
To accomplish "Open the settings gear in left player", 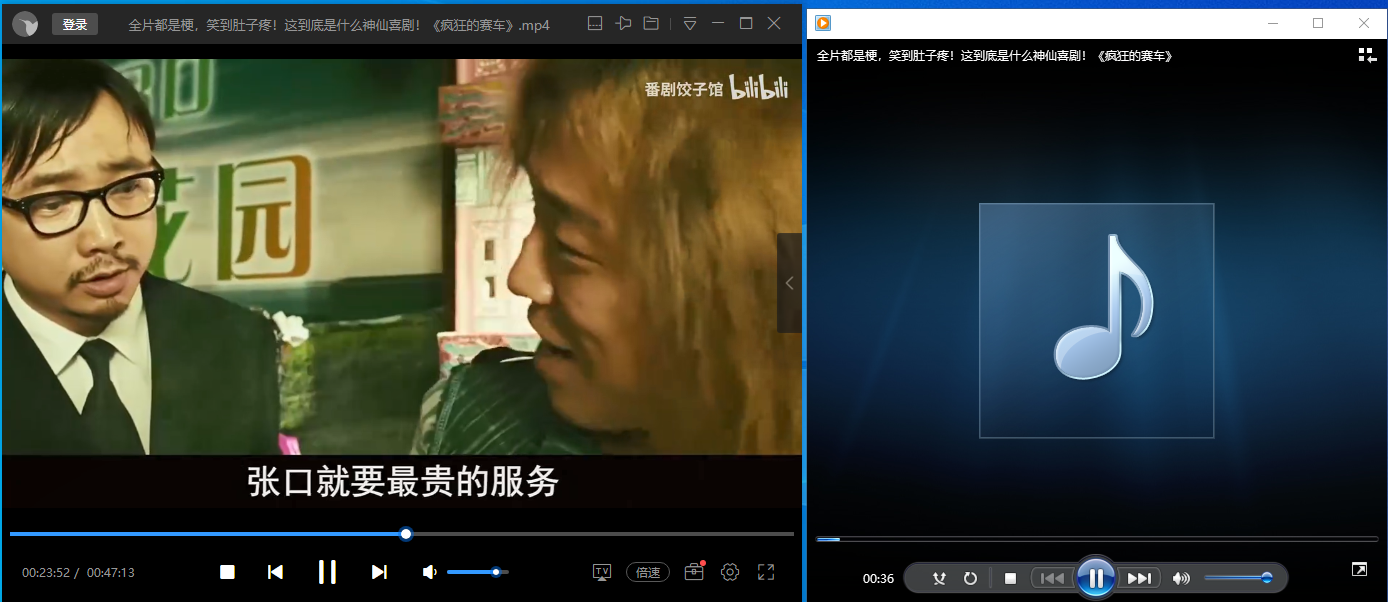I will (x=729, y=571).
